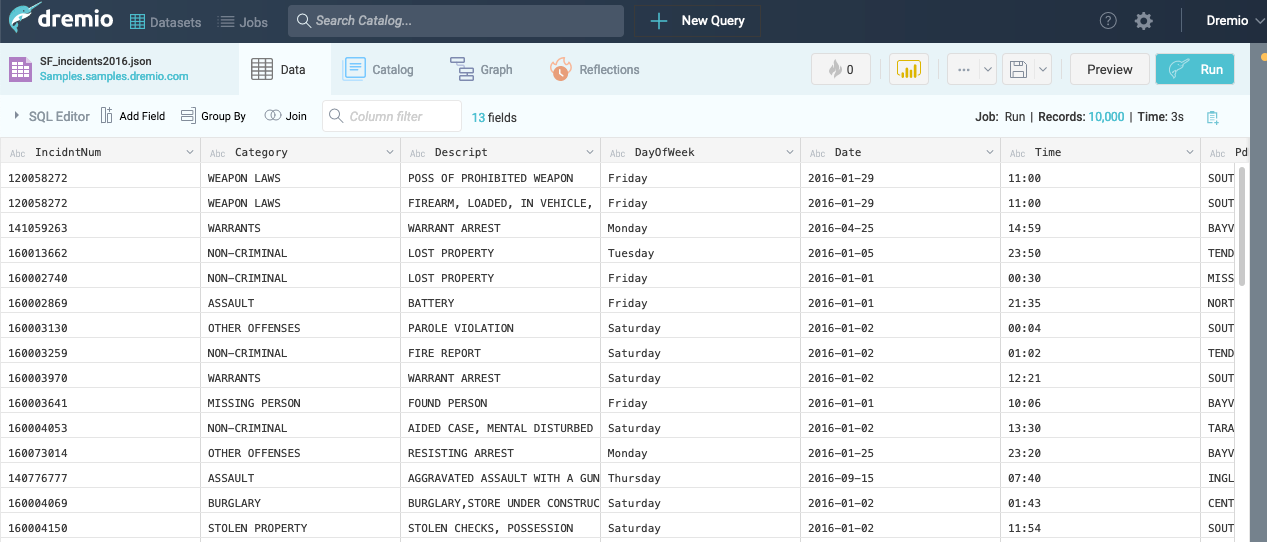Switch to the Graph tab
The height and width of the screenshot is (542, 1267).
click(481, 69)
